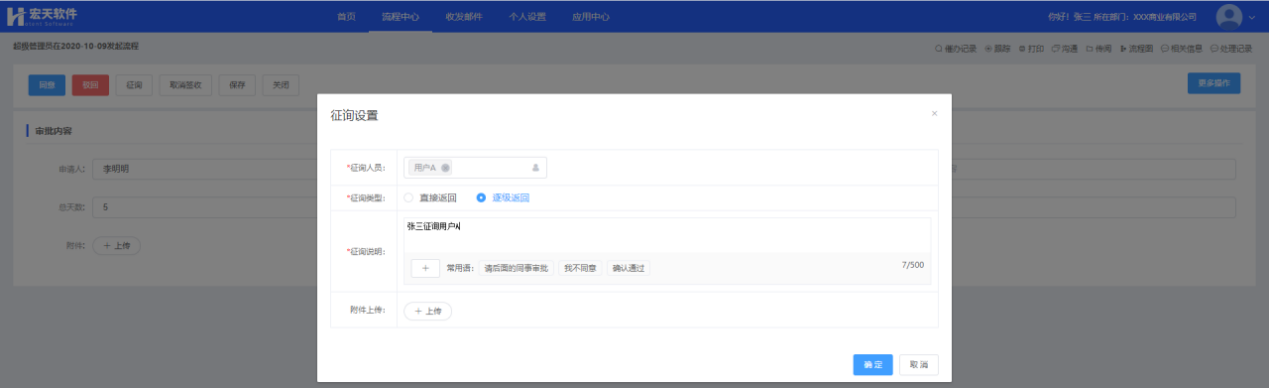The height and width of the screenshot is (388, 1269).
Task: Open 催办记录 from the top toolbar
Action: pyautogui.click(x=955, y=47)
